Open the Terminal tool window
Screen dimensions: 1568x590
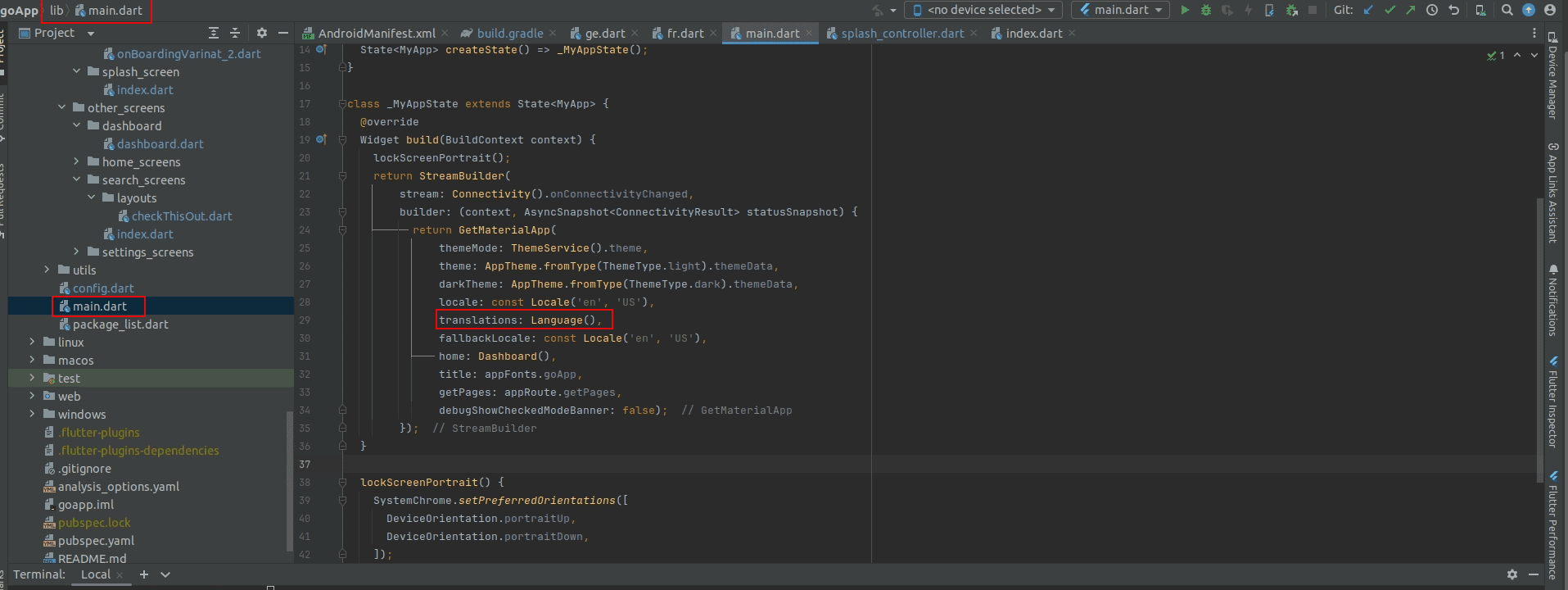pyautogui.click(x=38, y=574)
